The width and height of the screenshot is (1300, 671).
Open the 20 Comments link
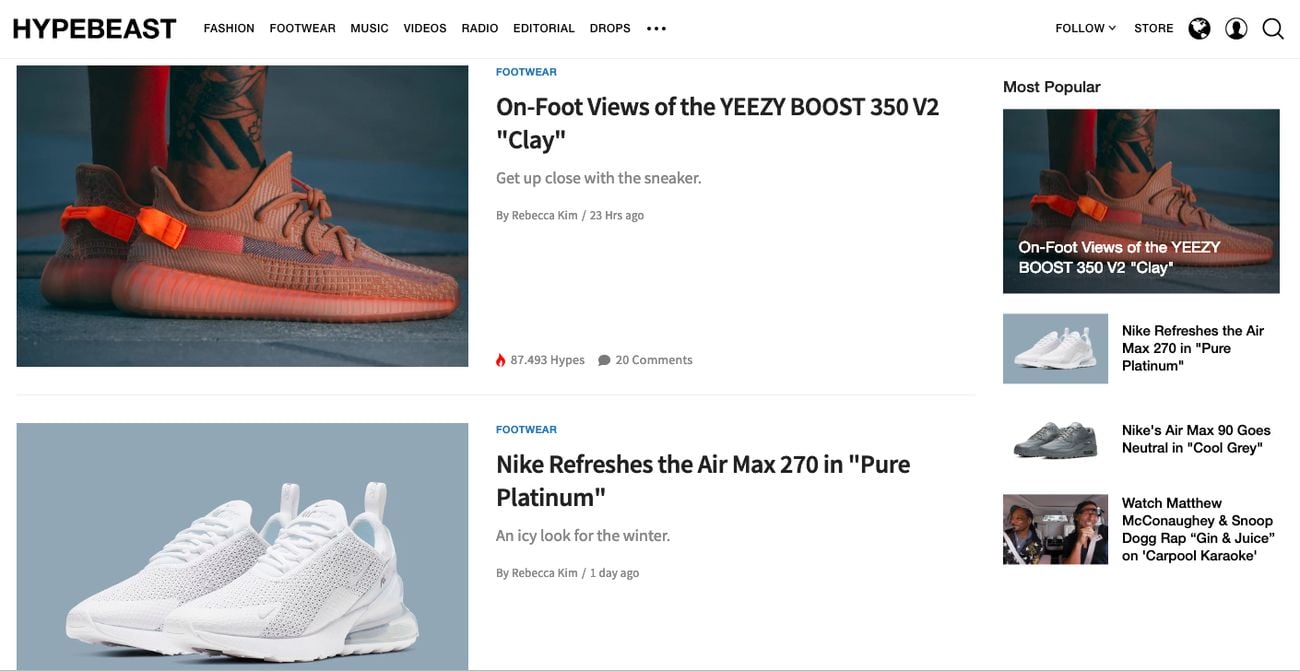(652, 359)
